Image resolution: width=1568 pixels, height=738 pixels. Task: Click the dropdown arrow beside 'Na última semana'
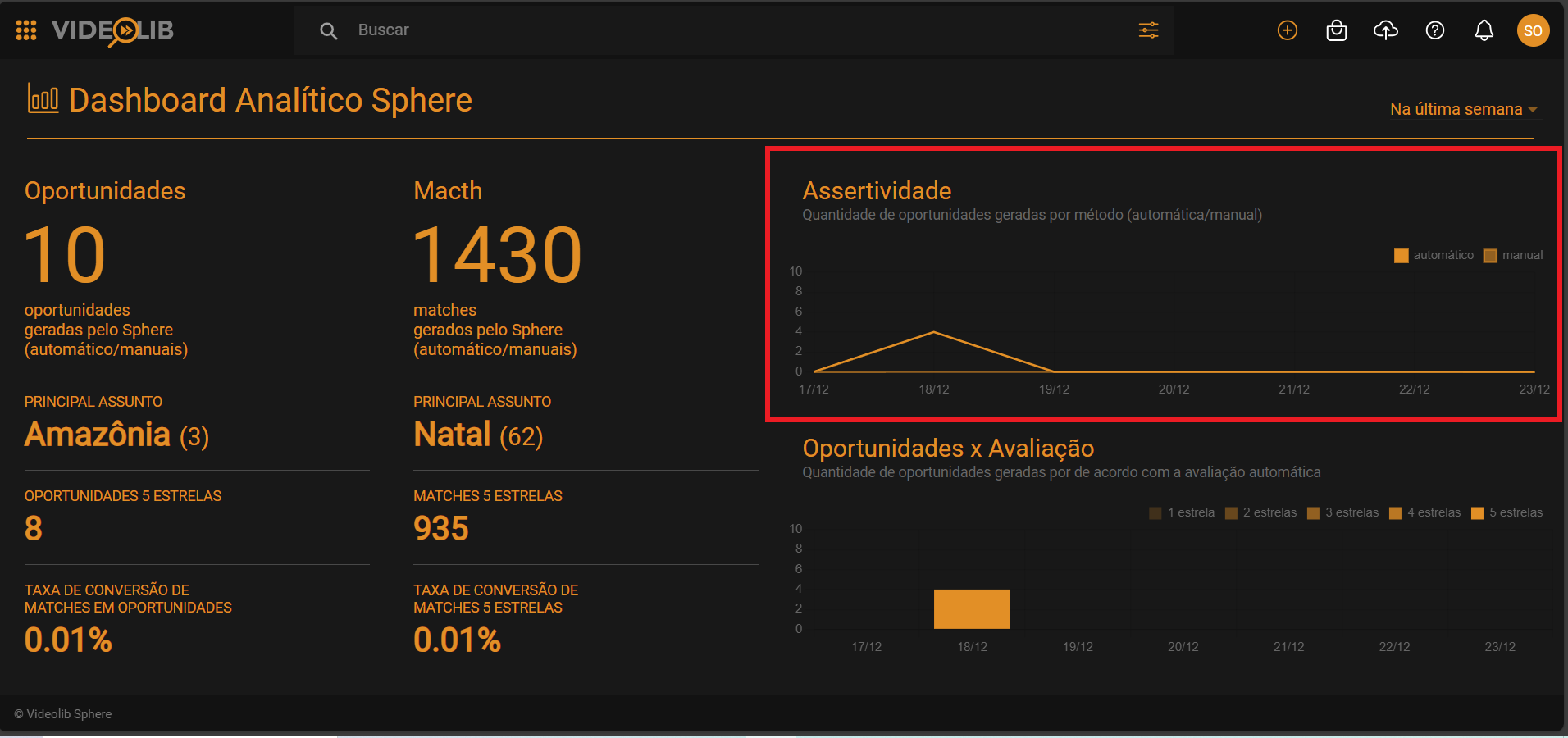point(1533,110)
